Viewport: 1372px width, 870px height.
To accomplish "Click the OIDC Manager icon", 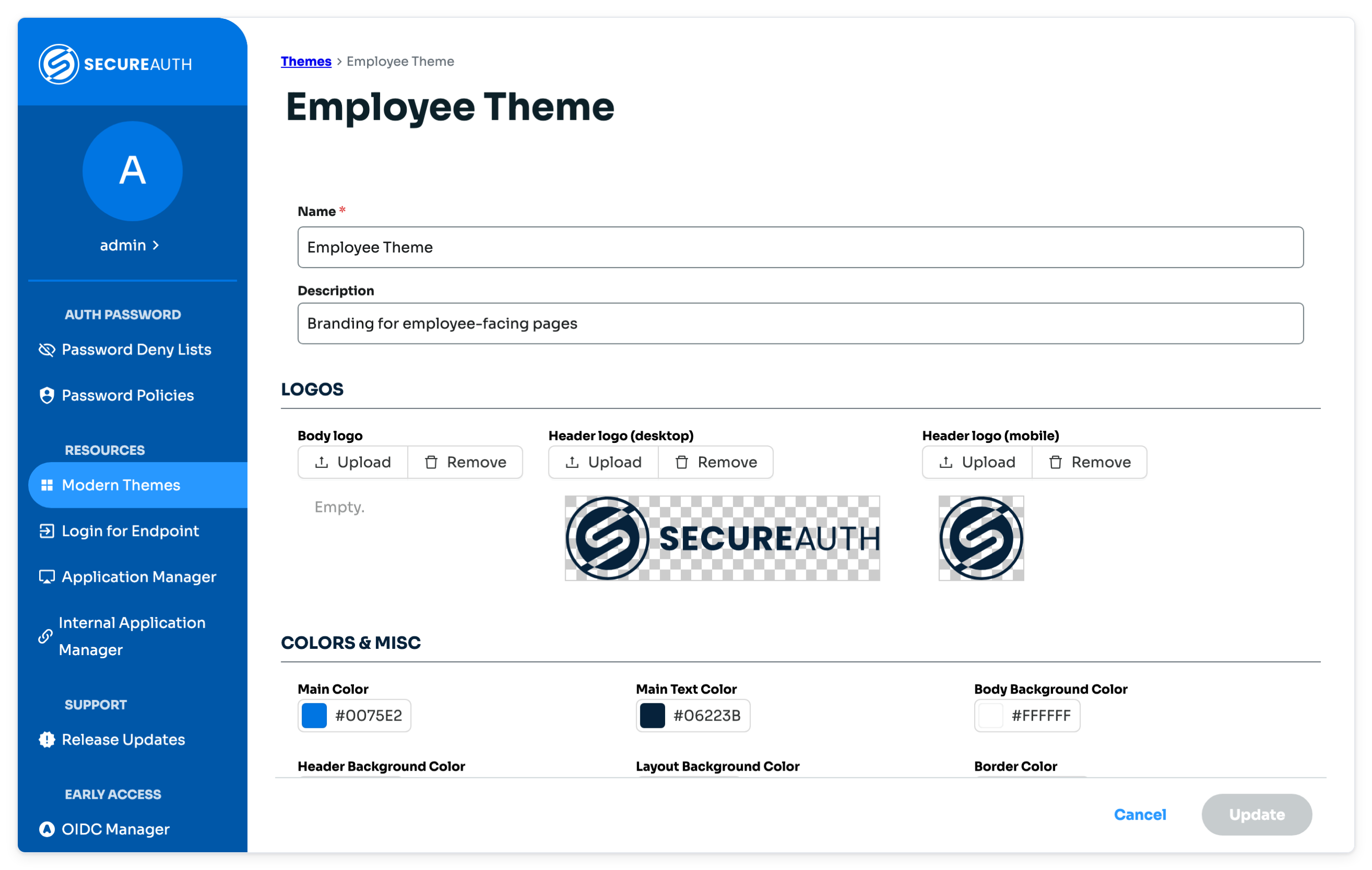I will (x=47, y=830).
